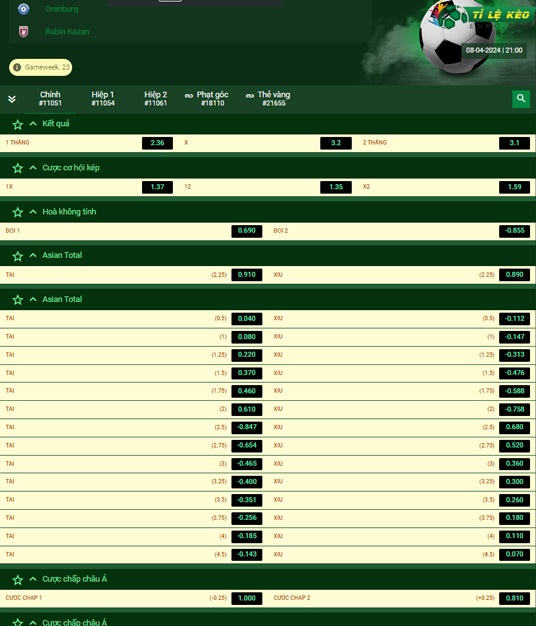The image size is (536, 626).
Task: Select TÀI 2.25 odds 0.910
Action: pyautogui.click(x=247, y=275)
